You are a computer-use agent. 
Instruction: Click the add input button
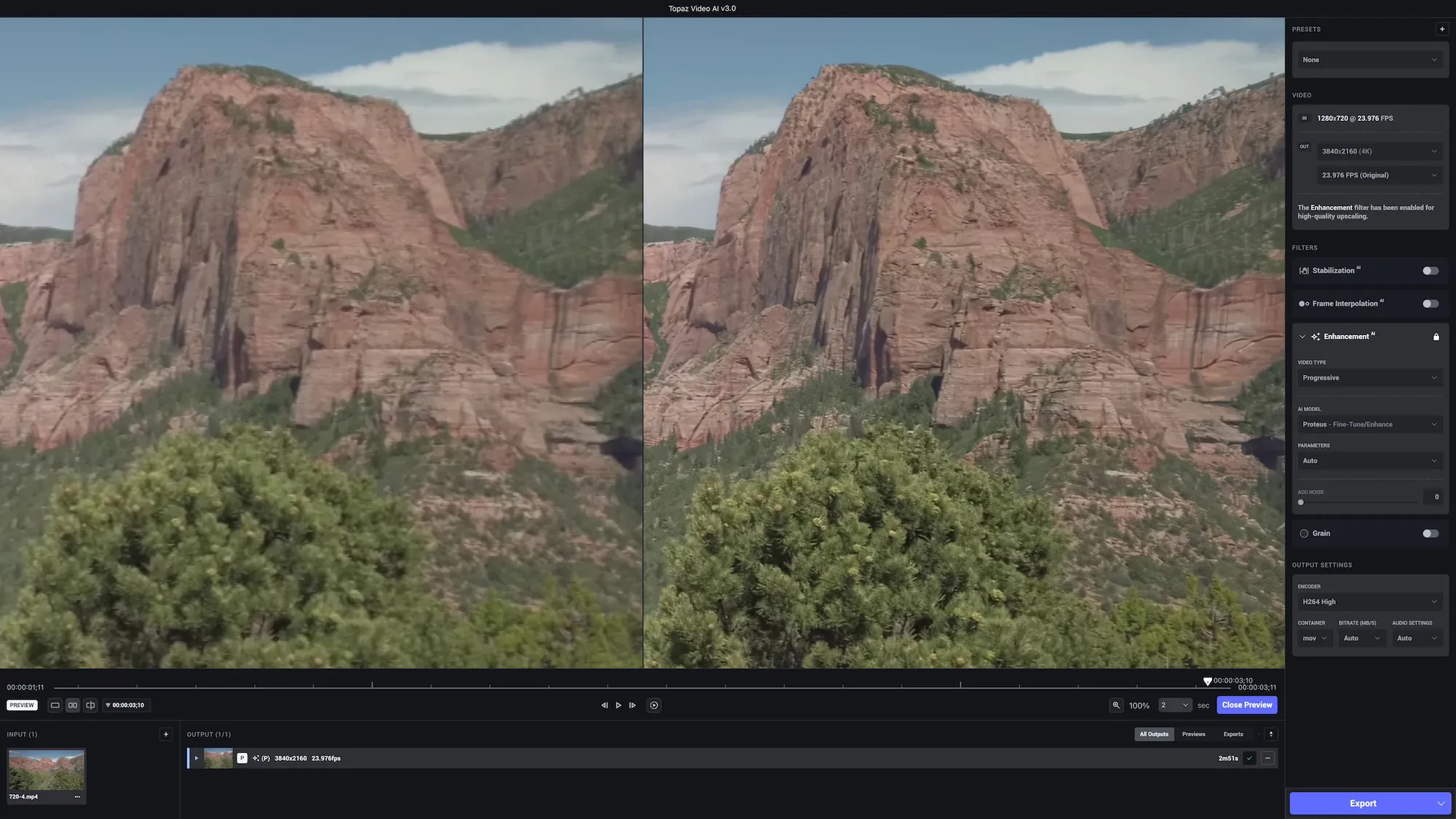click(165, 734)
